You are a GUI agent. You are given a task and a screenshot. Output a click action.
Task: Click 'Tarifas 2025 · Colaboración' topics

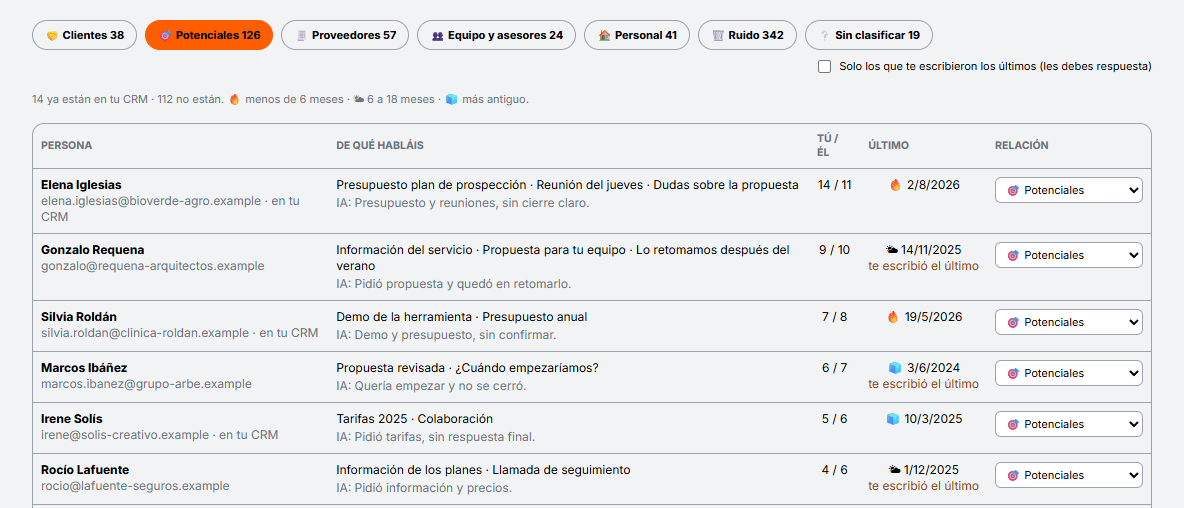(x=415, y=419)
